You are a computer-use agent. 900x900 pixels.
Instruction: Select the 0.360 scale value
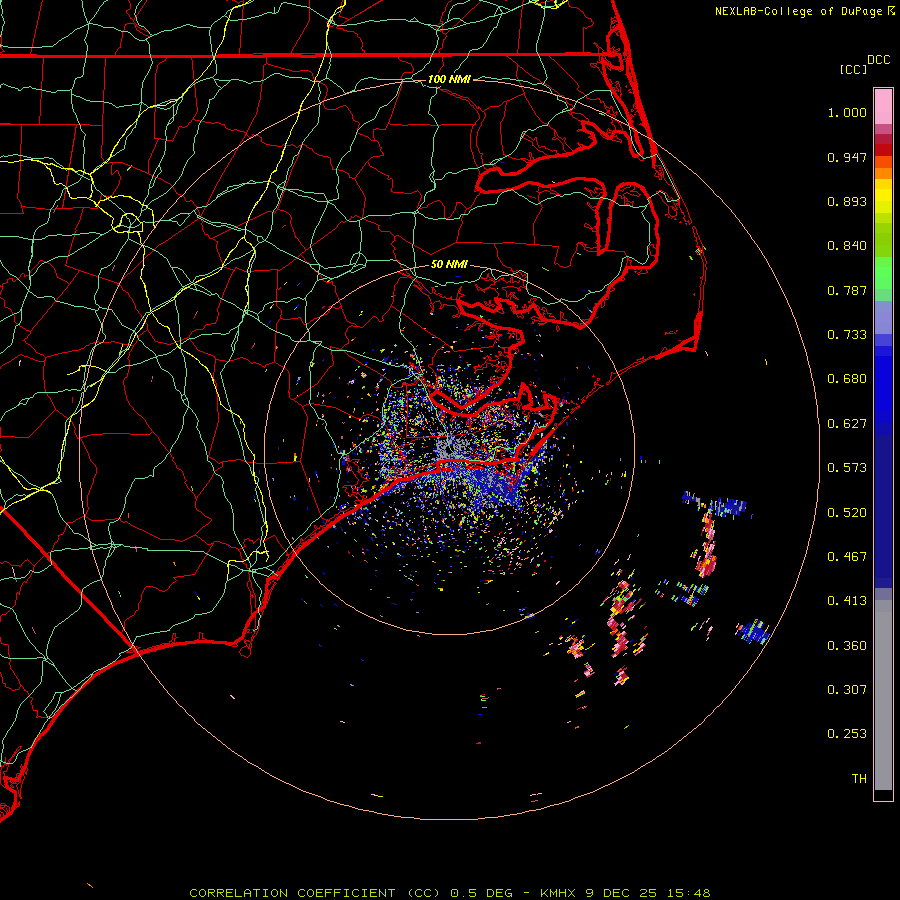point(847,646)
